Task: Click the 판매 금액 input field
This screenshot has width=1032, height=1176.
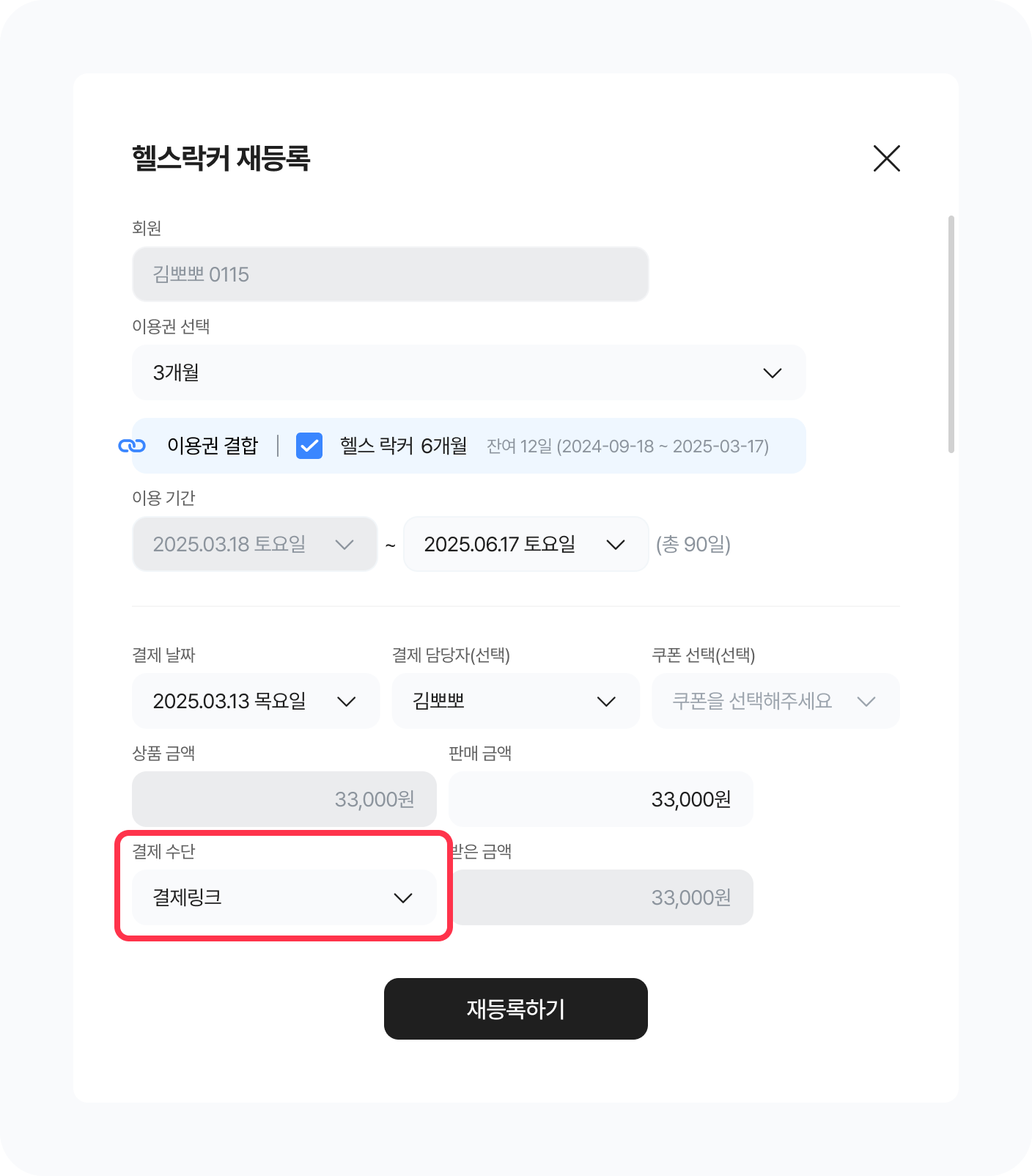Action: click(x=600, y=799)
